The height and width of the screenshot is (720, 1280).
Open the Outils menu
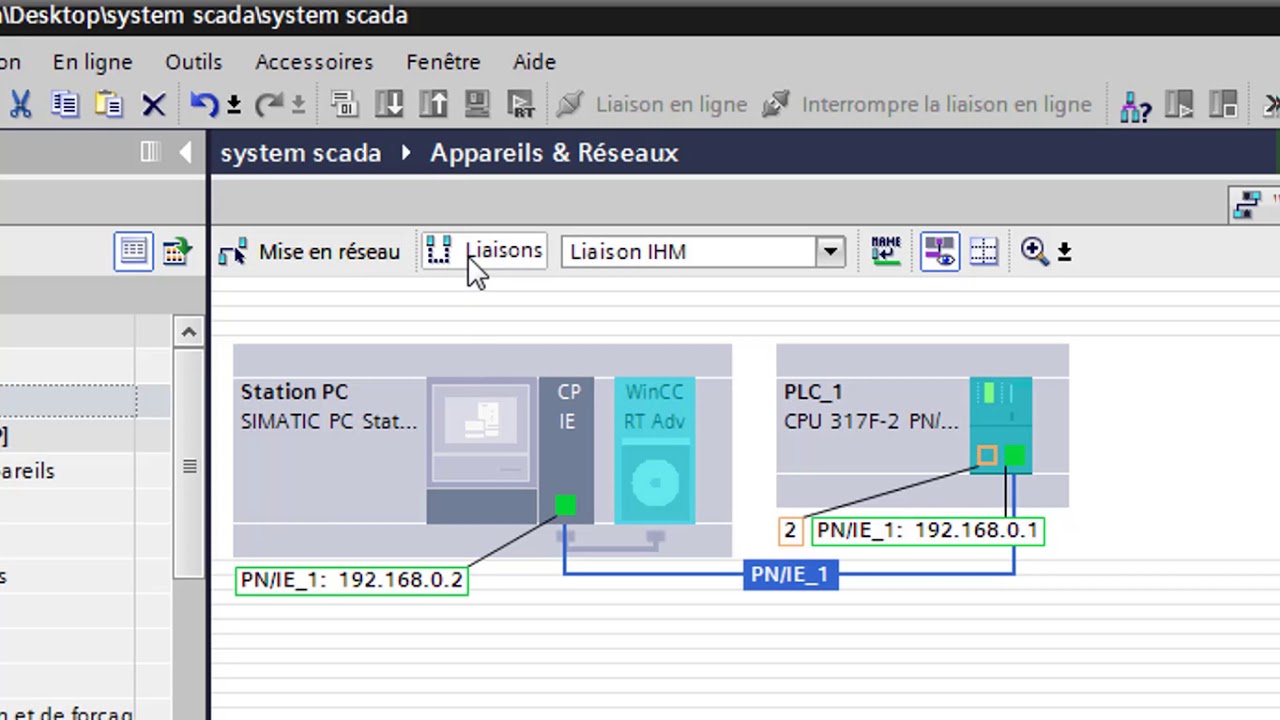click(193, 62)
